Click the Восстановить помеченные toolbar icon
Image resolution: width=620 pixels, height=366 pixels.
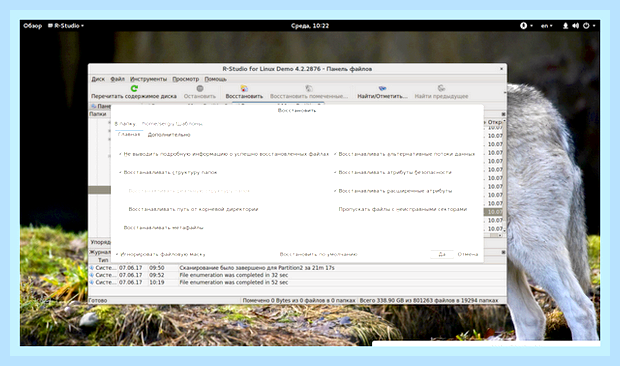click(309, 88)
